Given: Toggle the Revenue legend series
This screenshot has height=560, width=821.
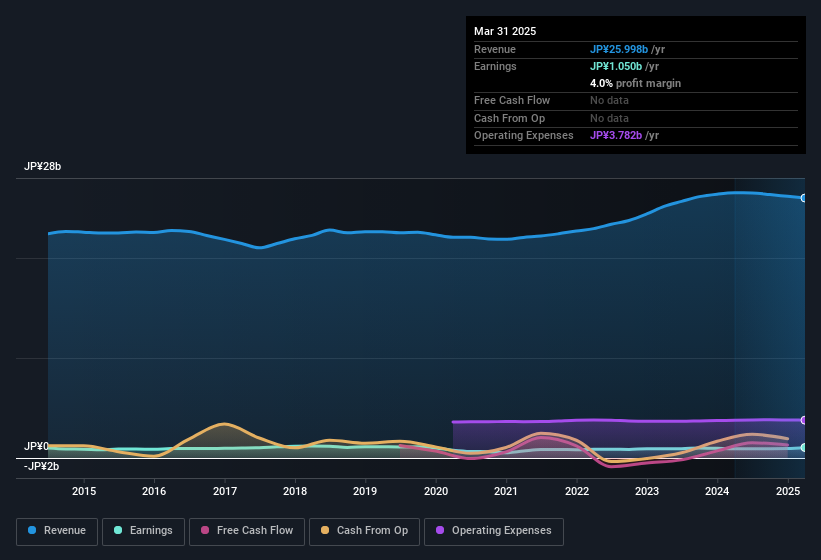Looking at the screenshot, I should tap(57, 531).
